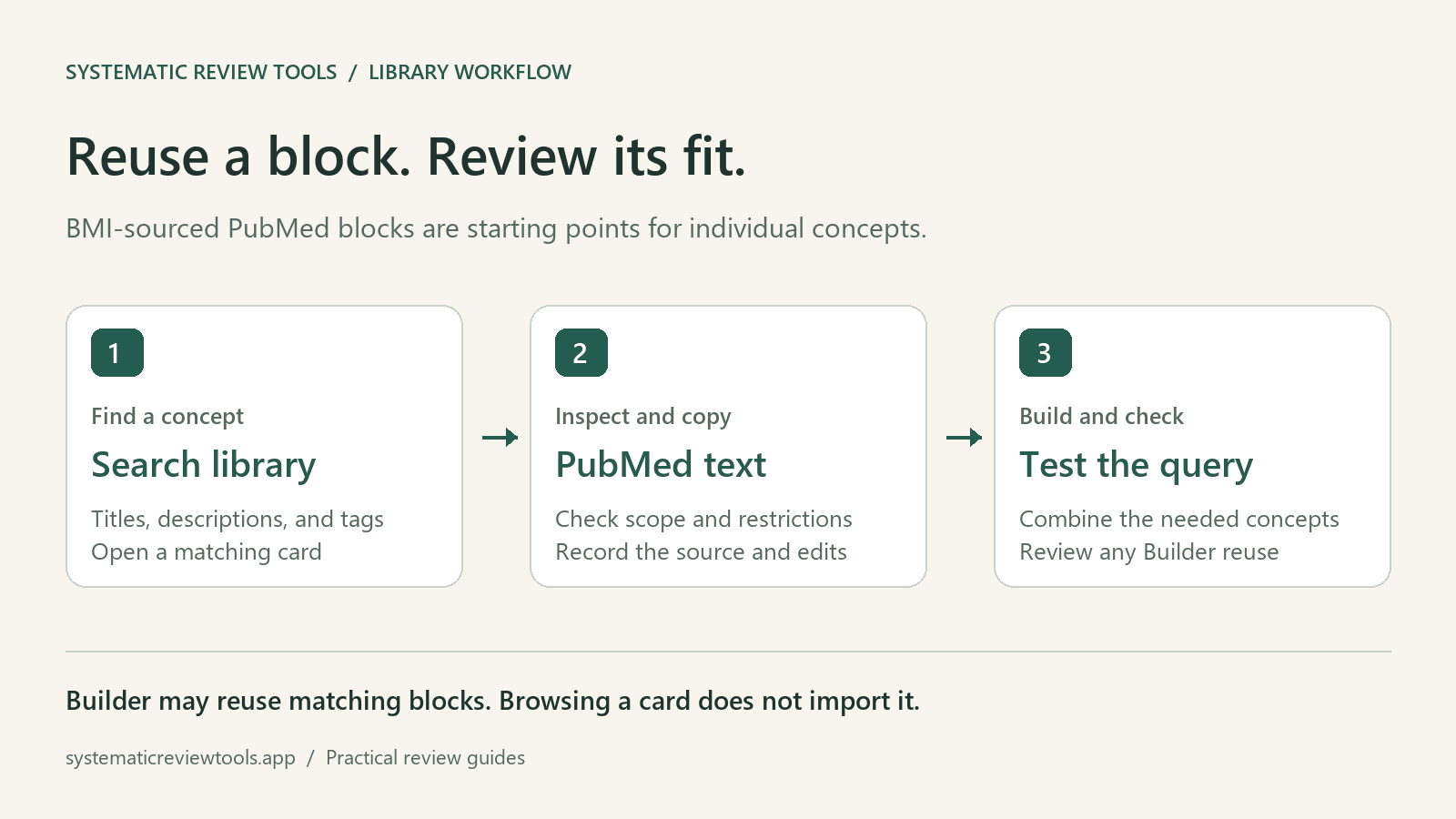Click "Review any Builder reuse" text
Screen dimensions: 1456x819
(1149, 552)
